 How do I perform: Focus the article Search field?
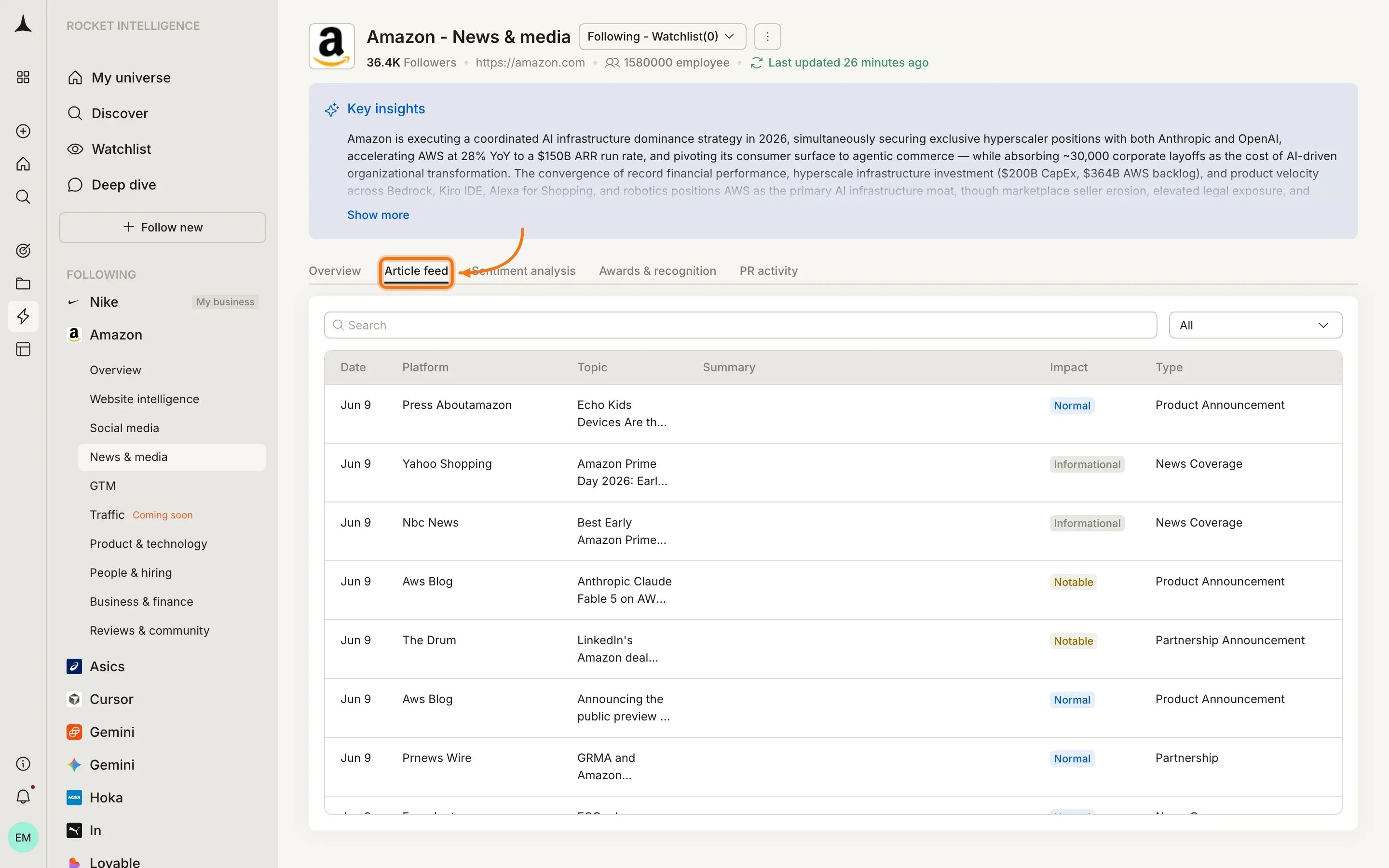point(740,325)
